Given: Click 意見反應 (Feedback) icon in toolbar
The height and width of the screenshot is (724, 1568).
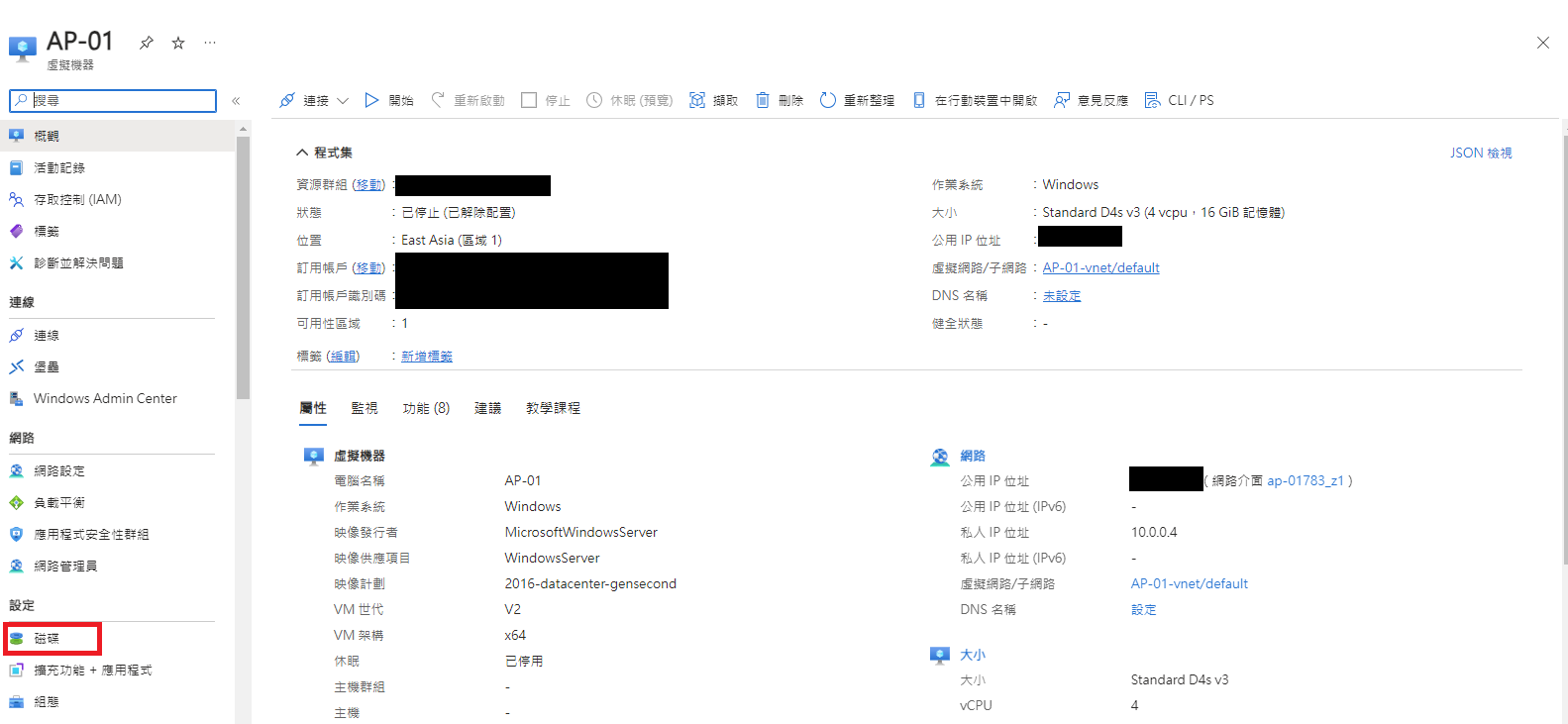Looking at the screenshot, I should click(x=1062, y=100).
